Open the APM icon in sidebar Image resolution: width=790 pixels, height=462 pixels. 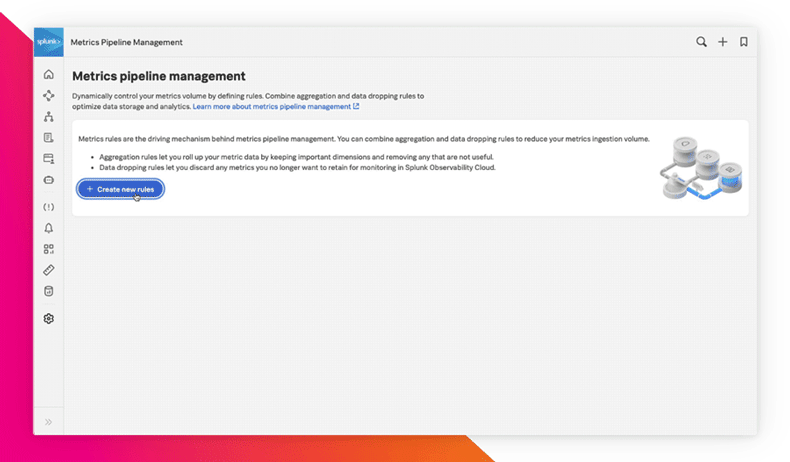pyautogui.click(x=48, y=96)
